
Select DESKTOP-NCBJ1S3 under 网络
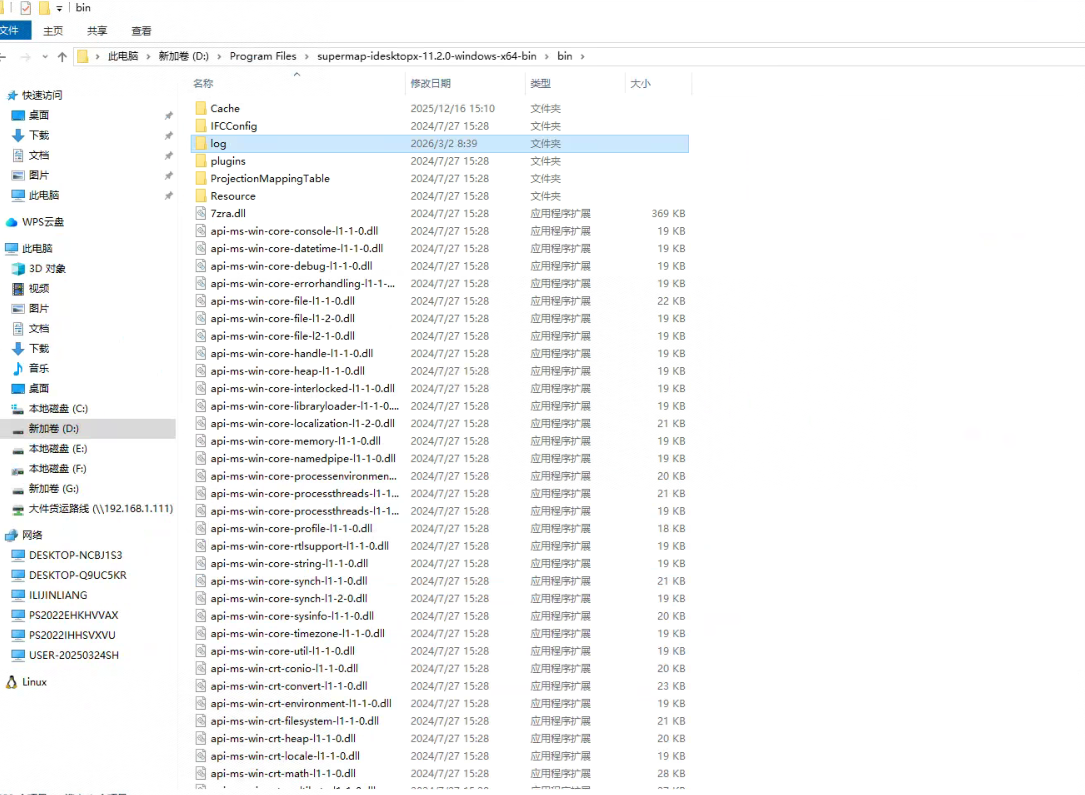(x=75, y=555)
